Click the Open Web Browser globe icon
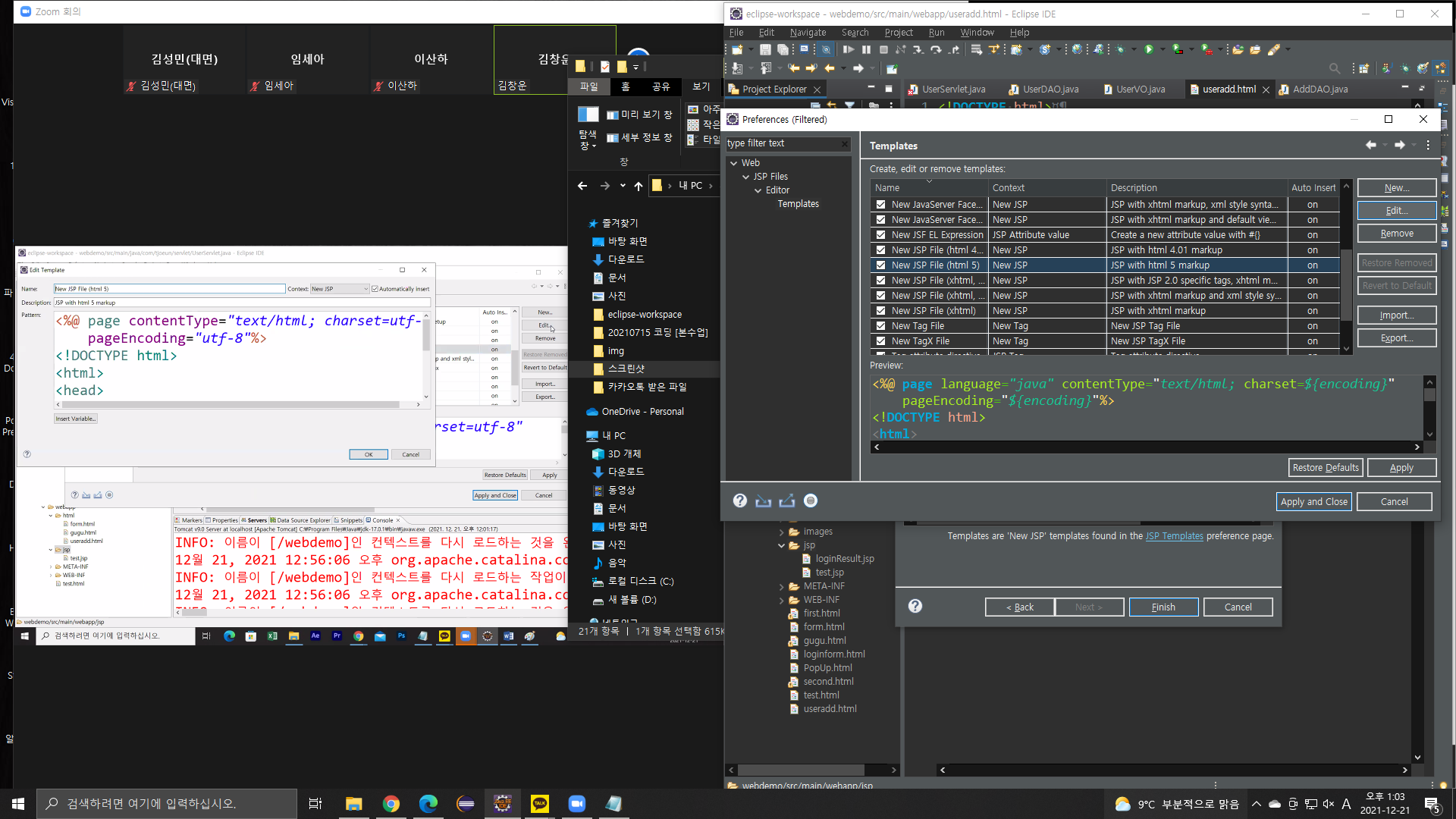Screen dimensions: 1456x819 point(1077,49)
